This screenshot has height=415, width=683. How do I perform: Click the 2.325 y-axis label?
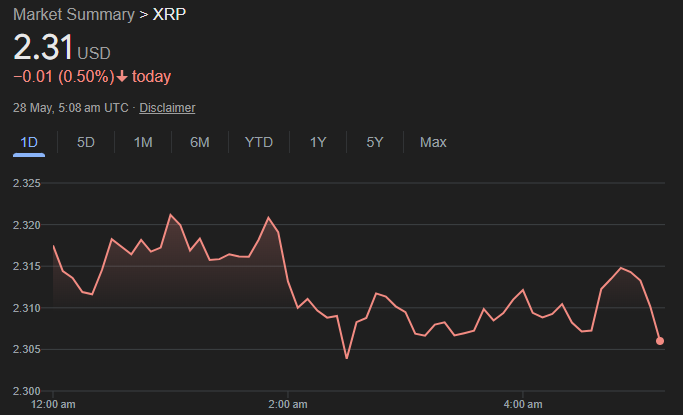[x=26, y=184]
